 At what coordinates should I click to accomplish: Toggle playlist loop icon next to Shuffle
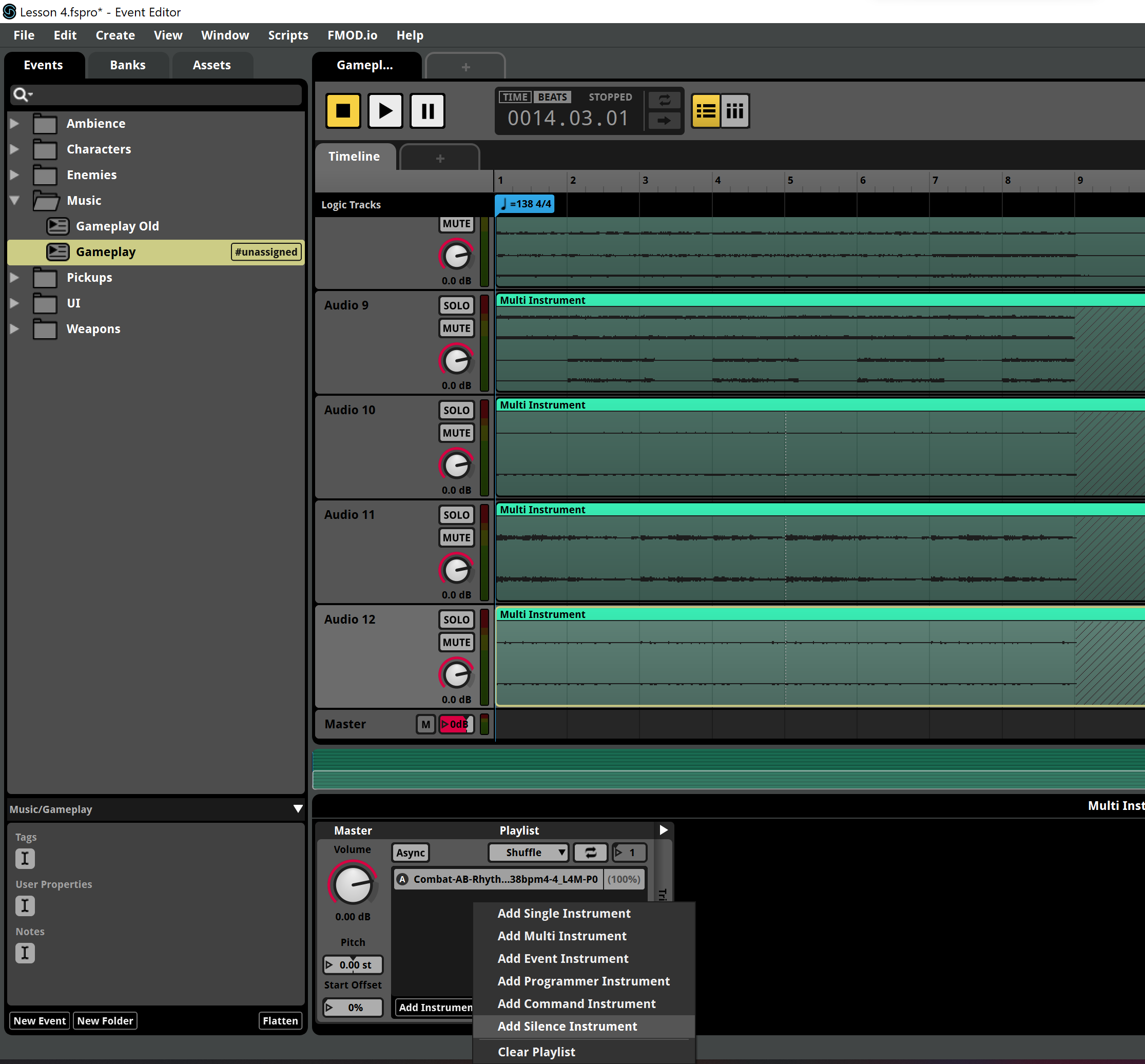coord(591,853)
